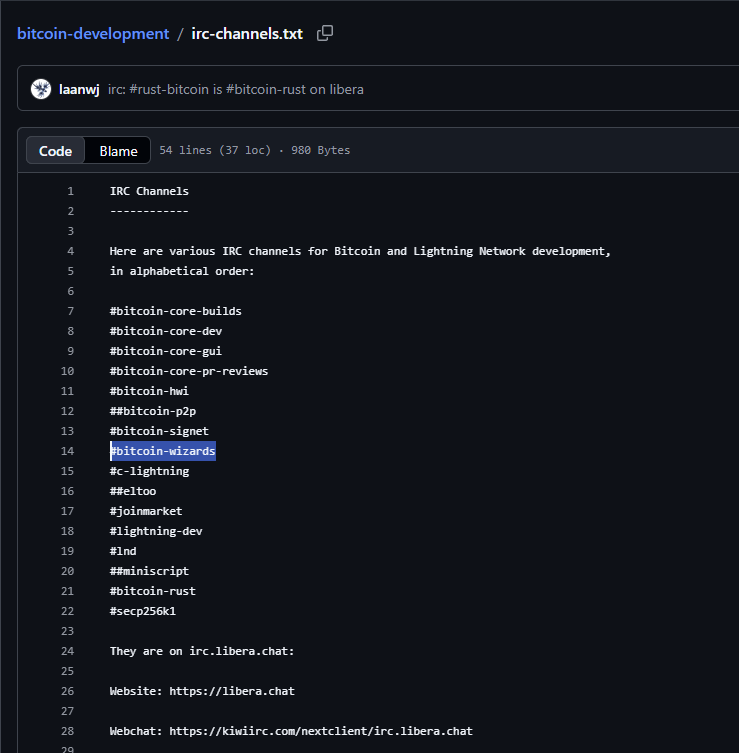This screenshot has height=753, width=739.
Task: Select line number 28
Action: (x=67, y=731)
